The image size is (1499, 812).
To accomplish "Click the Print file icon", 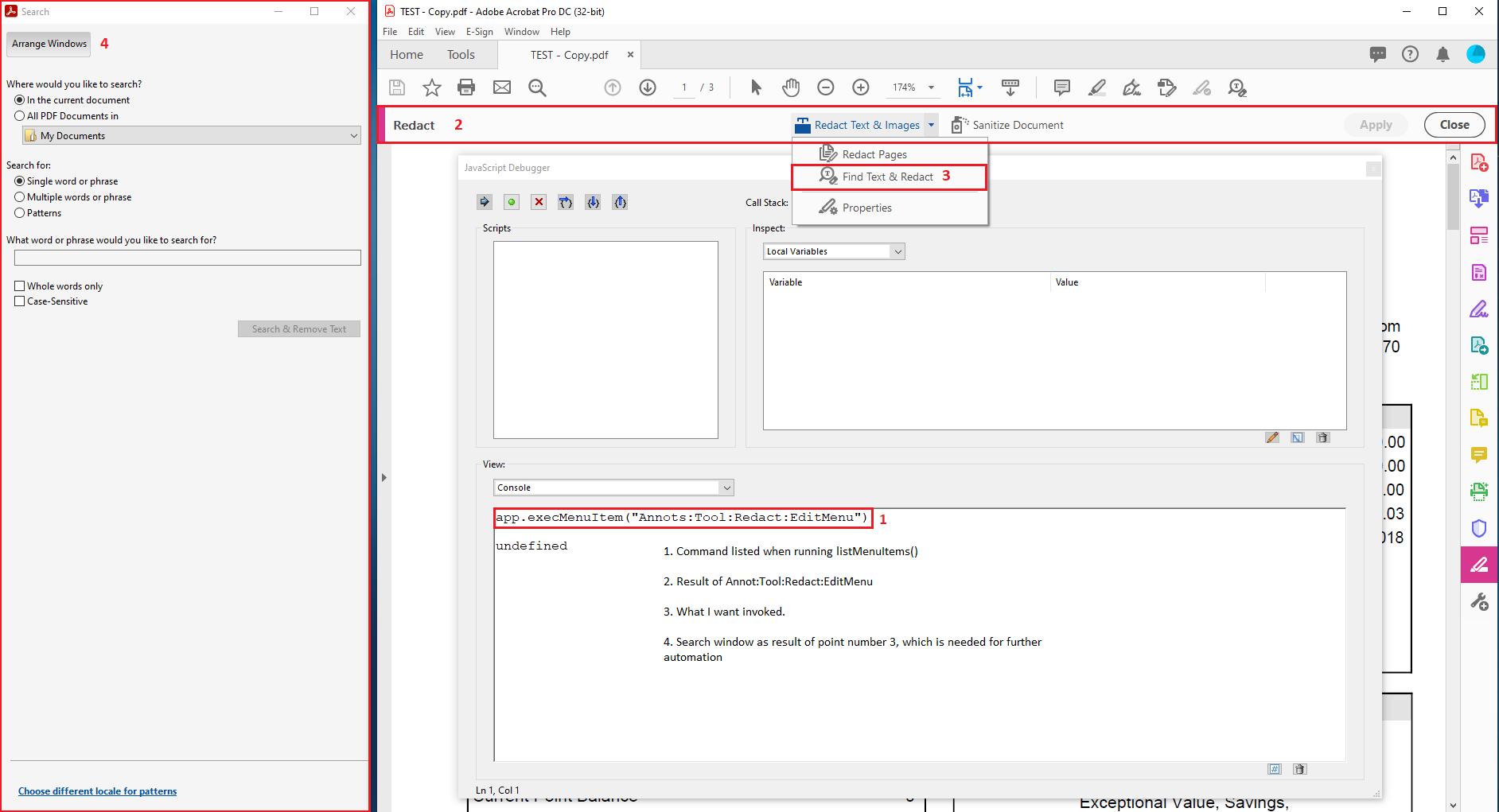I will coord(466,87).
